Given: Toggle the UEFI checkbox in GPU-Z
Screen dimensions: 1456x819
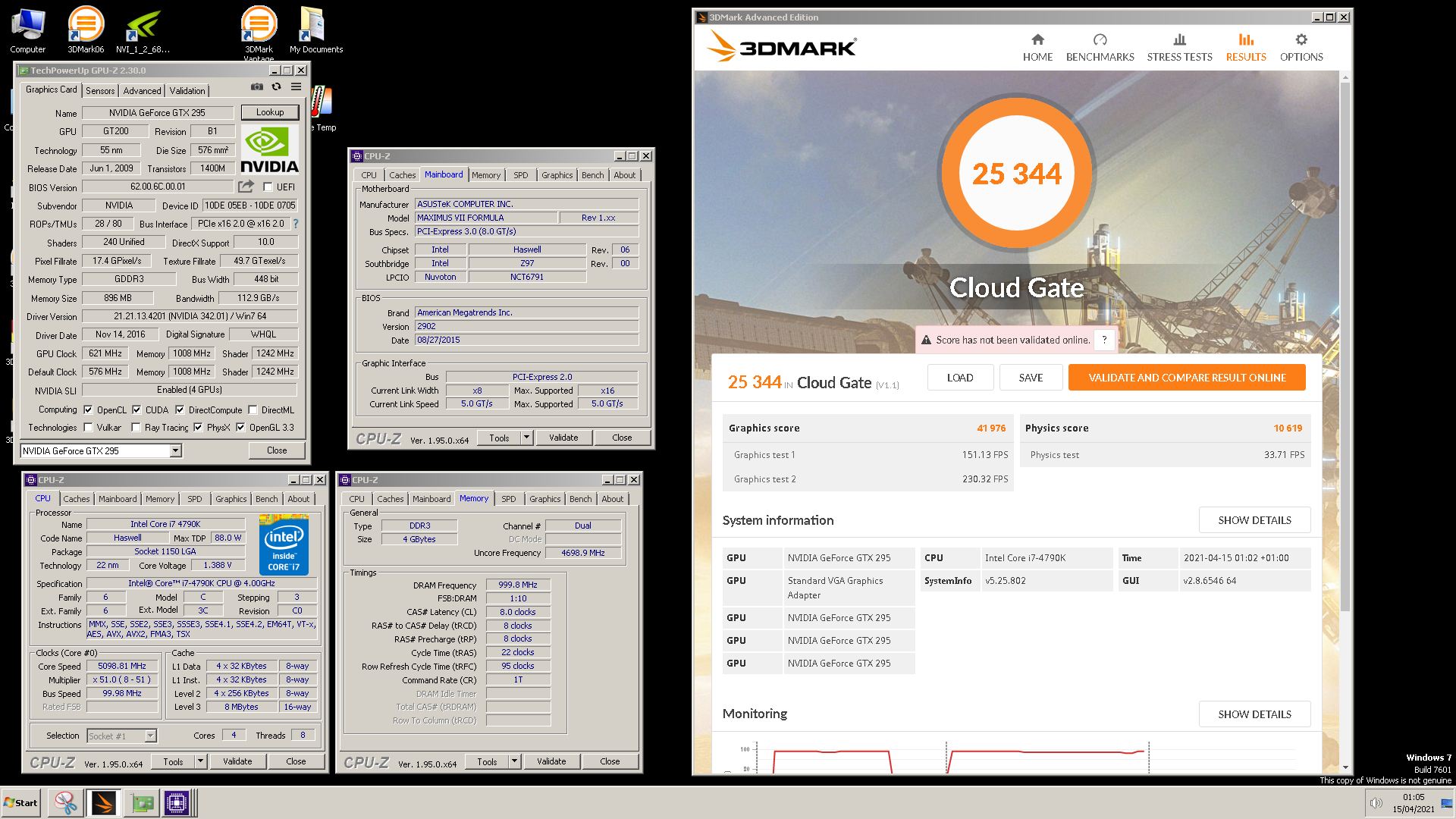Looking at the screenshot, I should coord(268,187).
